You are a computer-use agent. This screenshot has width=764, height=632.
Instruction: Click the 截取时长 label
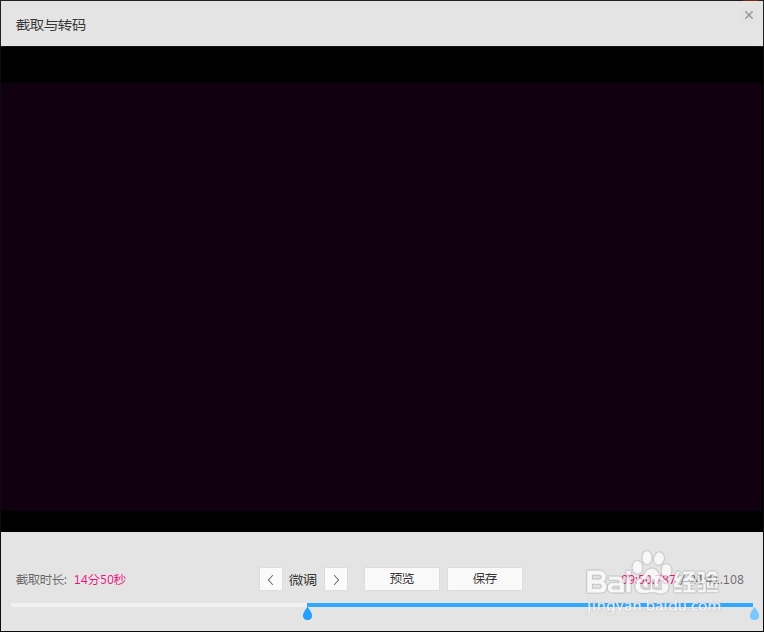point(41,579)
